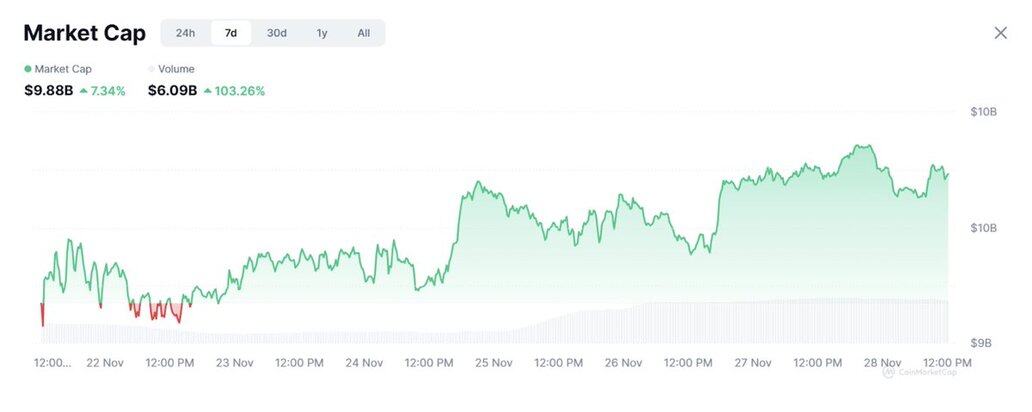Click the 28 Nov x-axis date label
1032x412 pixels.
[883, 363]
